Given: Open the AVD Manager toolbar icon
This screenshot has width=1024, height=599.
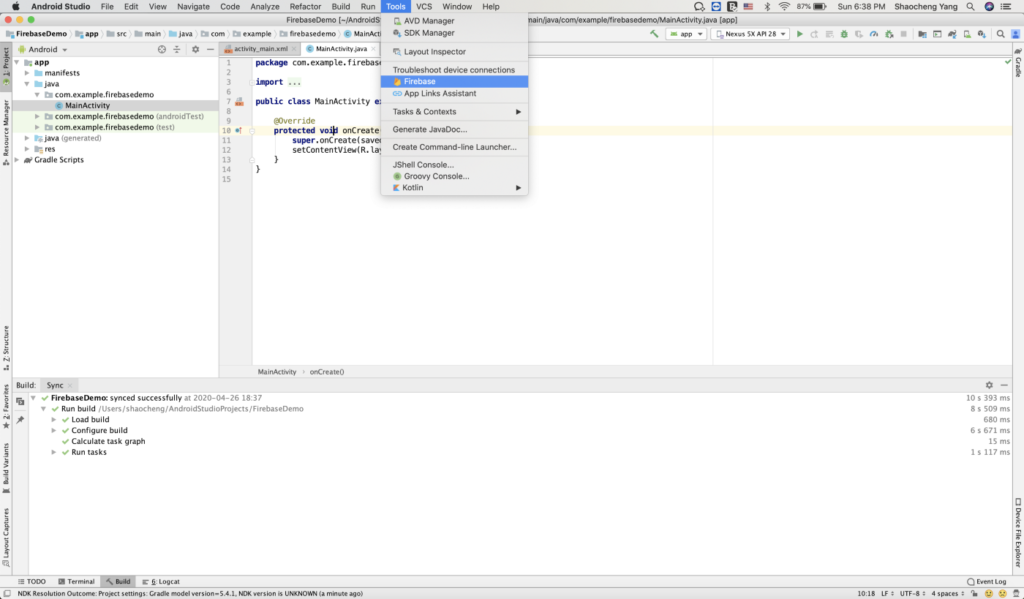Looking at the screenshot, I should 967,34.
